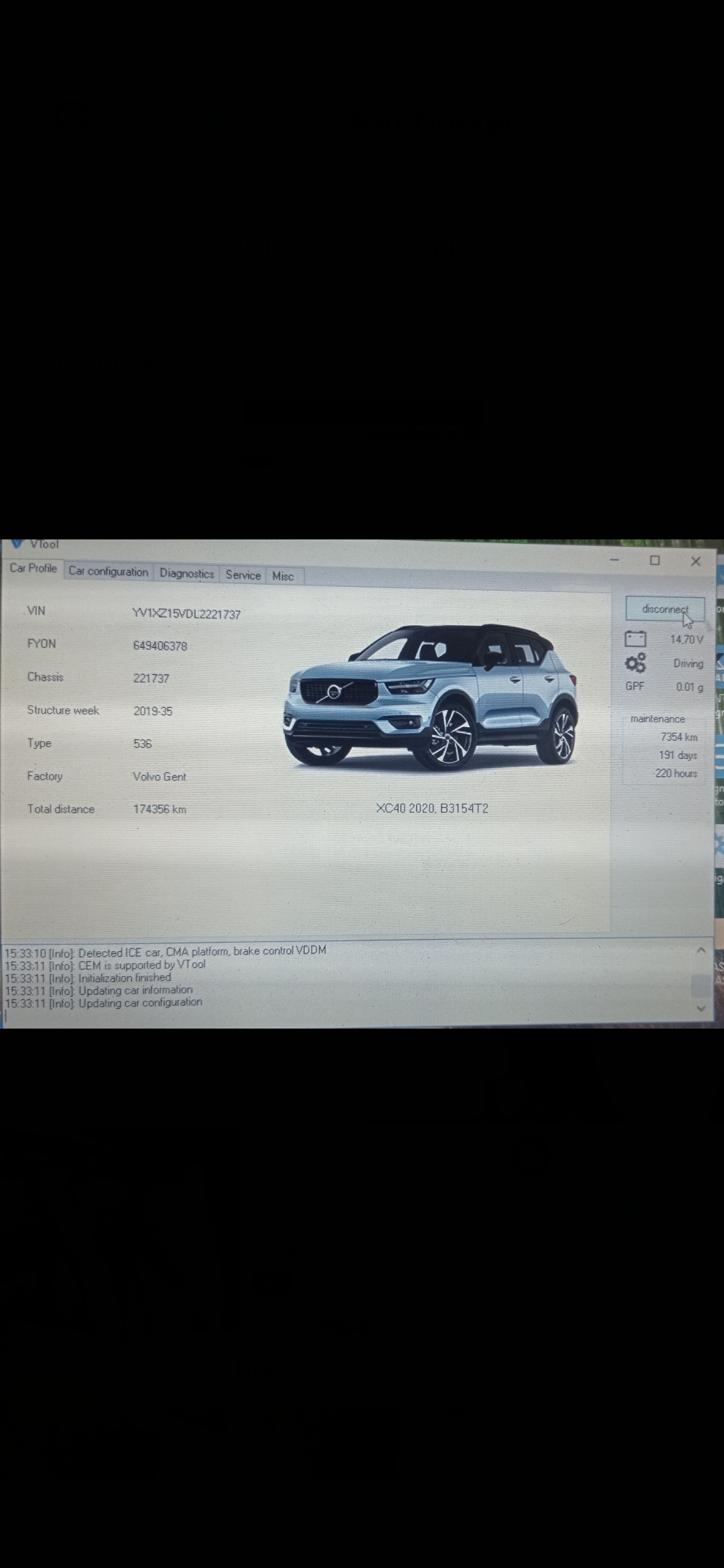Click the VTool logo in title bar
The image size is (724, 1568).
pos(17,543)
